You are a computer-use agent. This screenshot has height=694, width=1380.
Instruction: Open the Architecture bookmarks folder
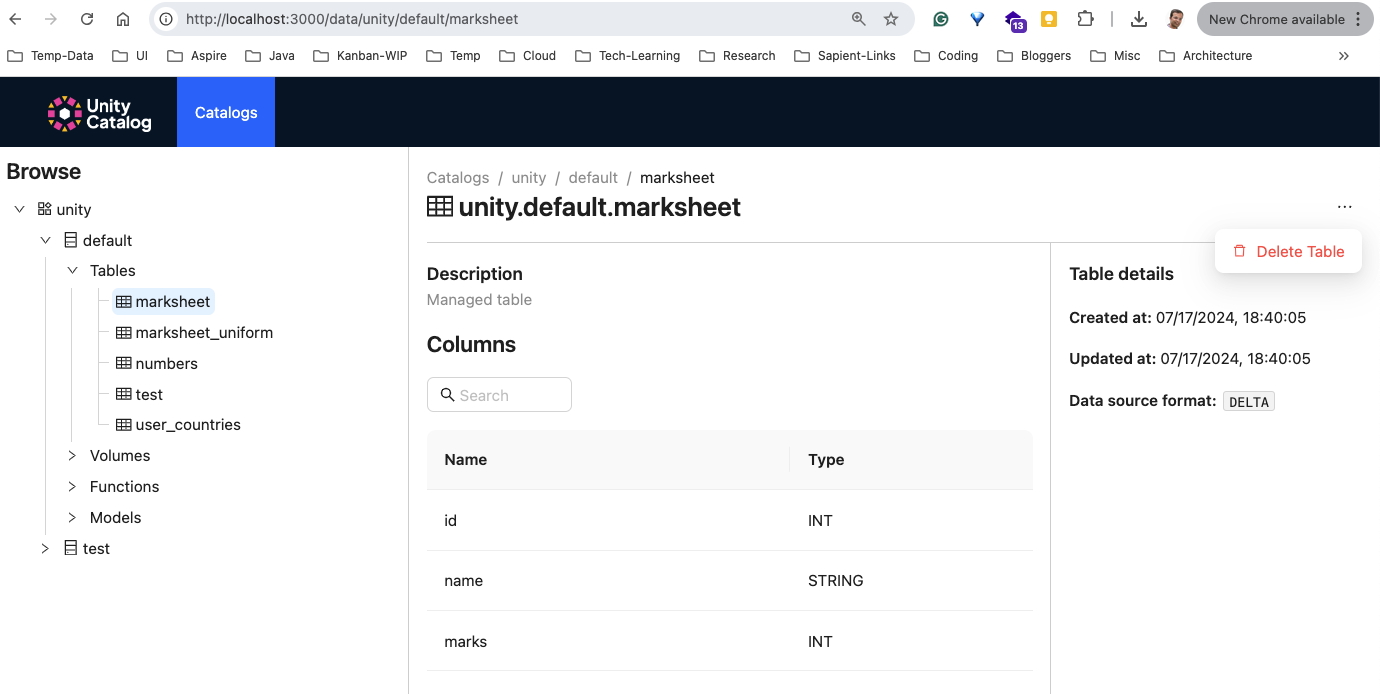pyautogui.click(x=1205, y=56)
